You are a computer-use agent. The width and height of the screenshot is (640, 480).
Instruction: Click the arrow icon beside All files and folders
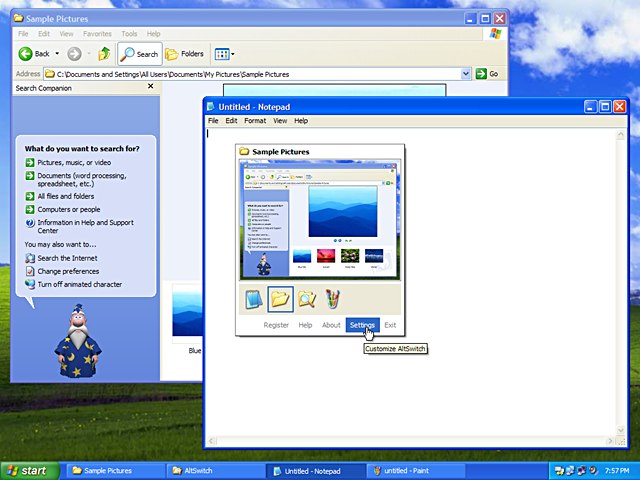click(x=30, y=196)
